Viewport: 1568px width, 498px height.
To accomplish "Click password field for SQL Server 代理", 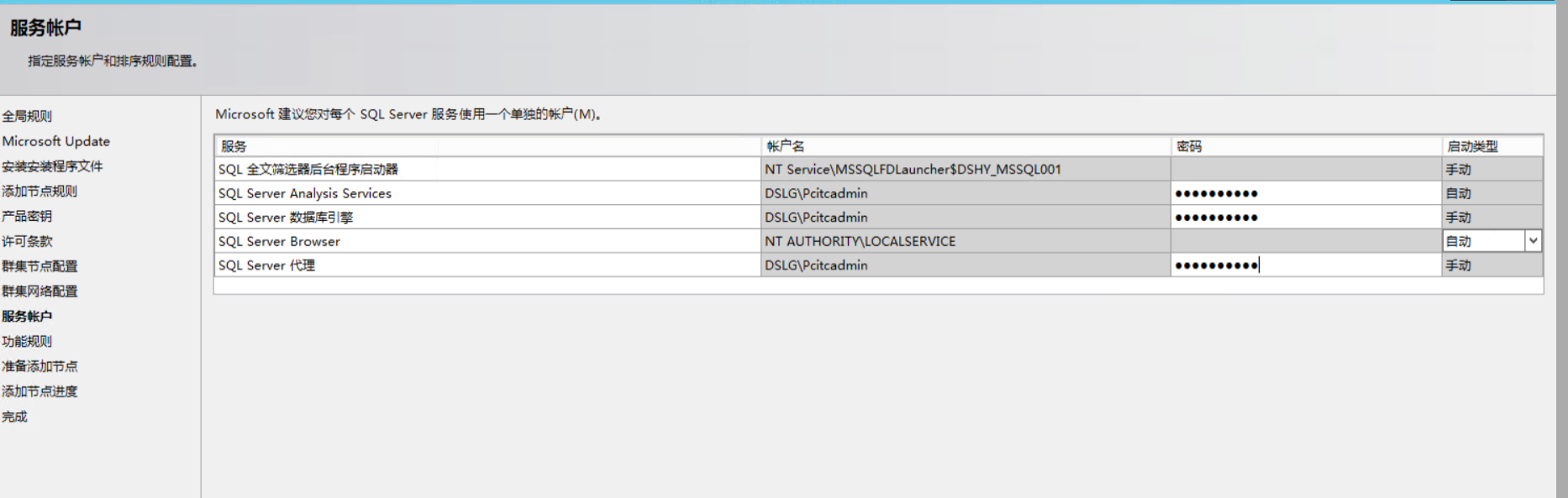I will tap(1306, 265).
